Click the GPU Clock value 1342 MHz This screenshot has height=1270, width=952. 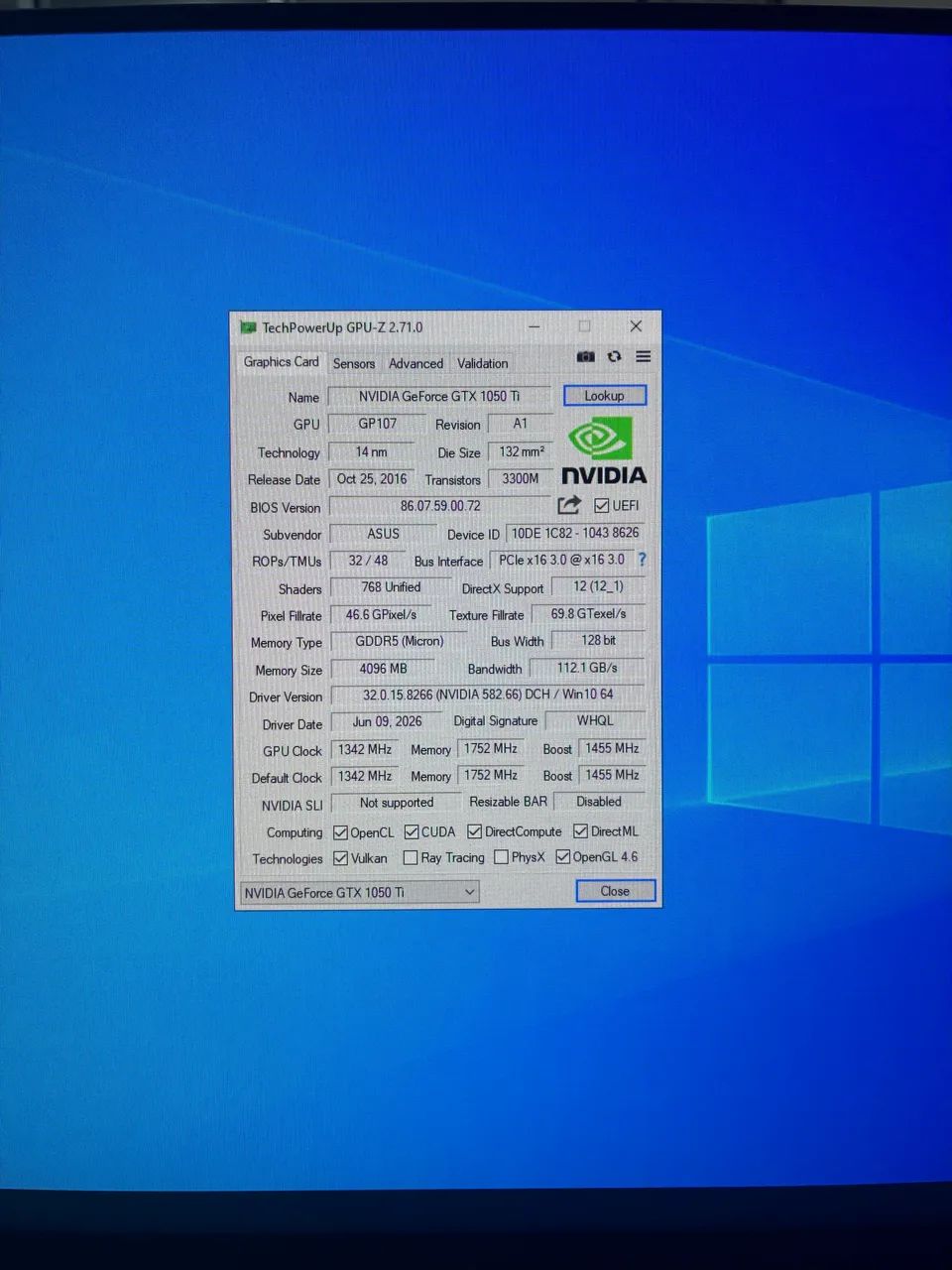click(364, 750)
